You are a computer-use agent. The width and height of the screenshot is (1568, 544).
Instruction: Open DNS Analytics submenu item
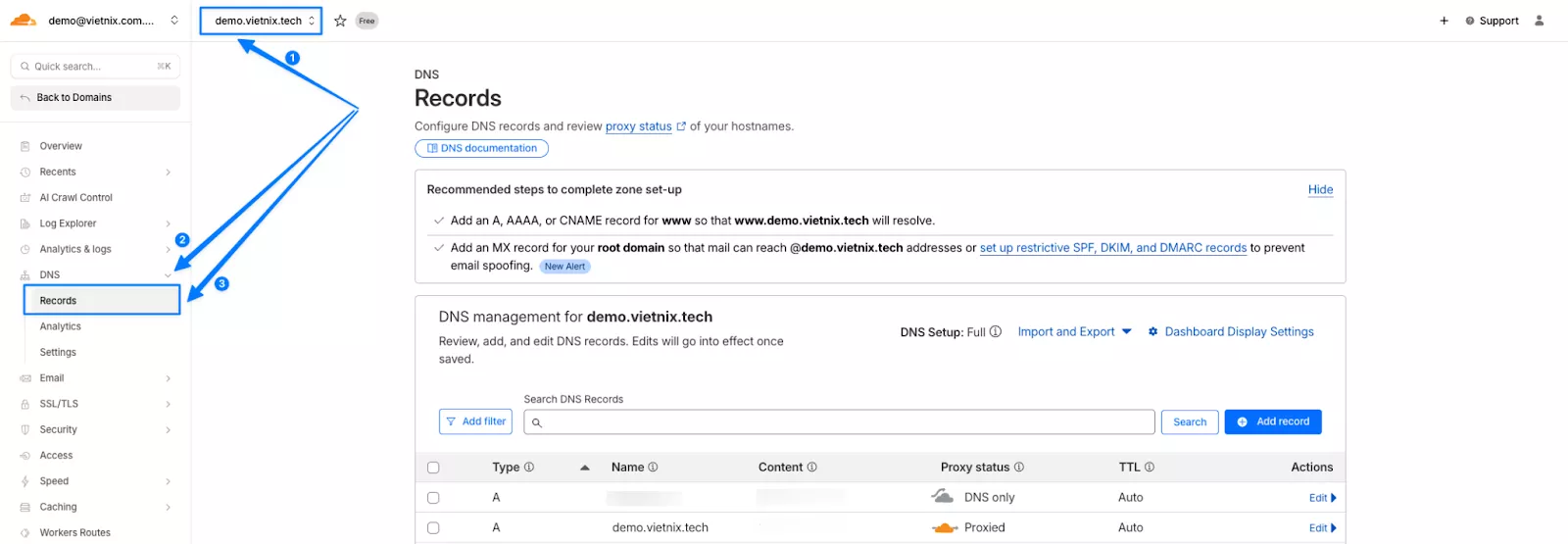pos(61,326)
